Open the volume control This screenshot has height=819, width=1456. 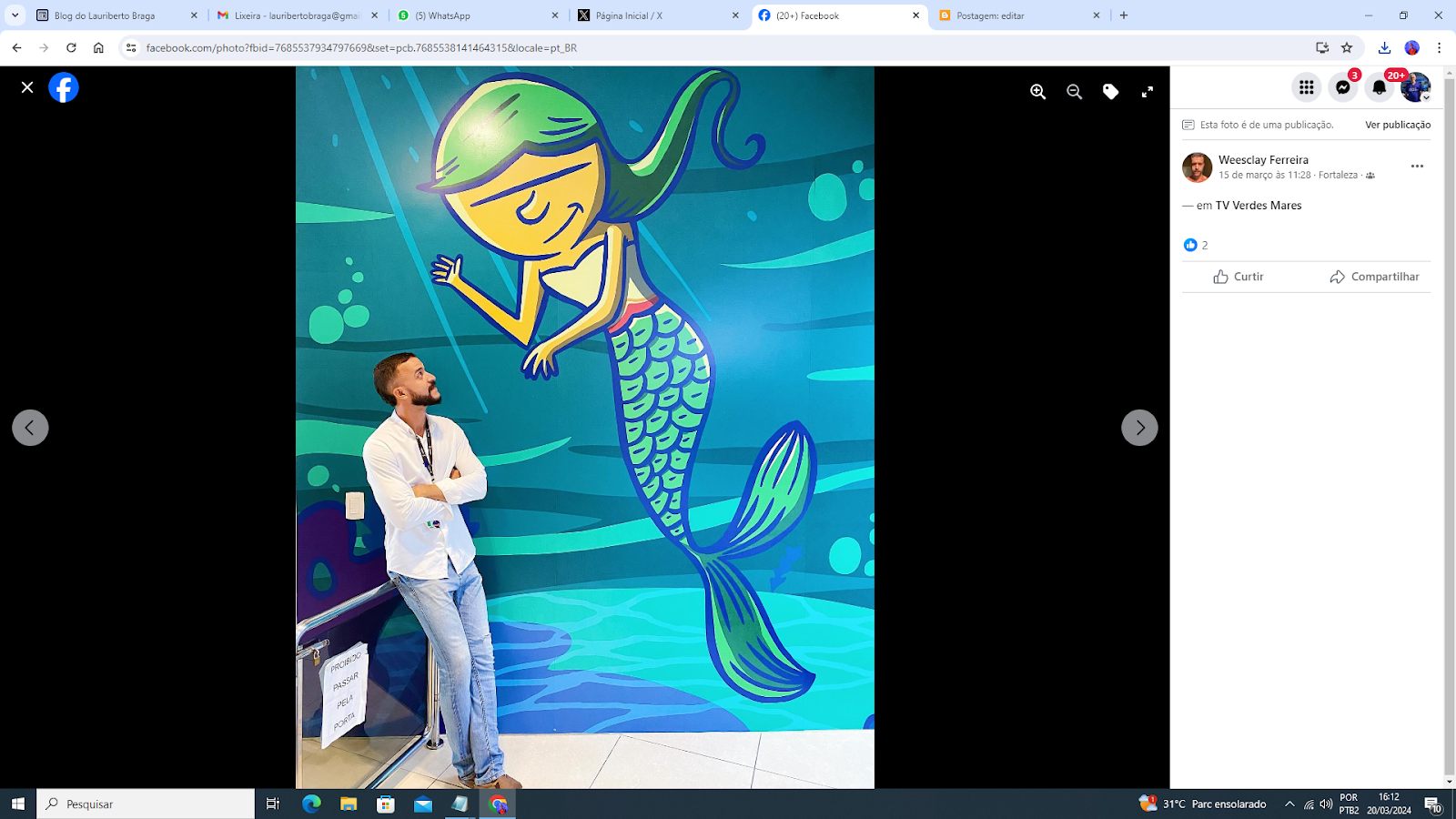(x=1326, y=804)
